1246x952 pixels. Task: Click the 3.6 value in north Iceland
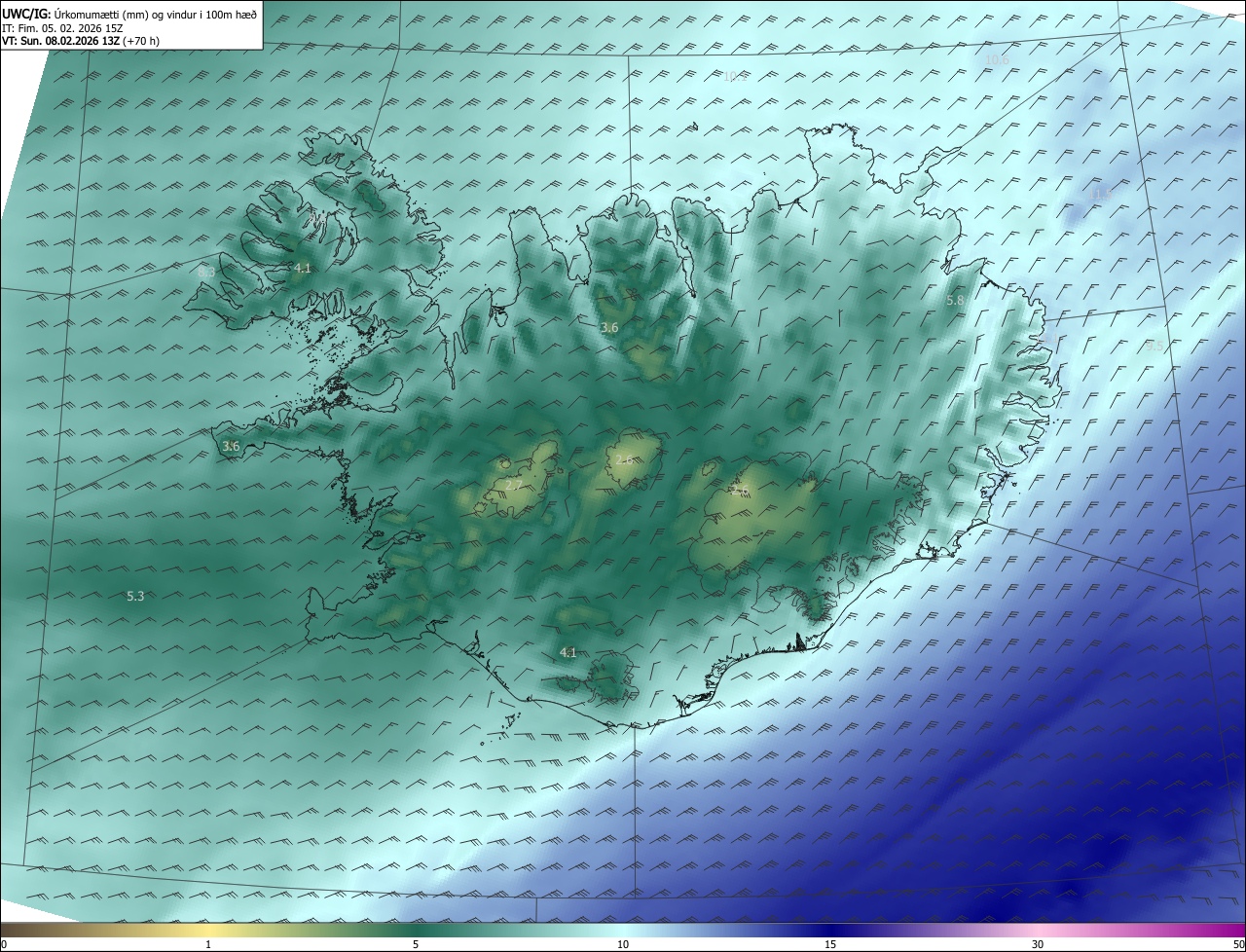(x=609, y=328)
